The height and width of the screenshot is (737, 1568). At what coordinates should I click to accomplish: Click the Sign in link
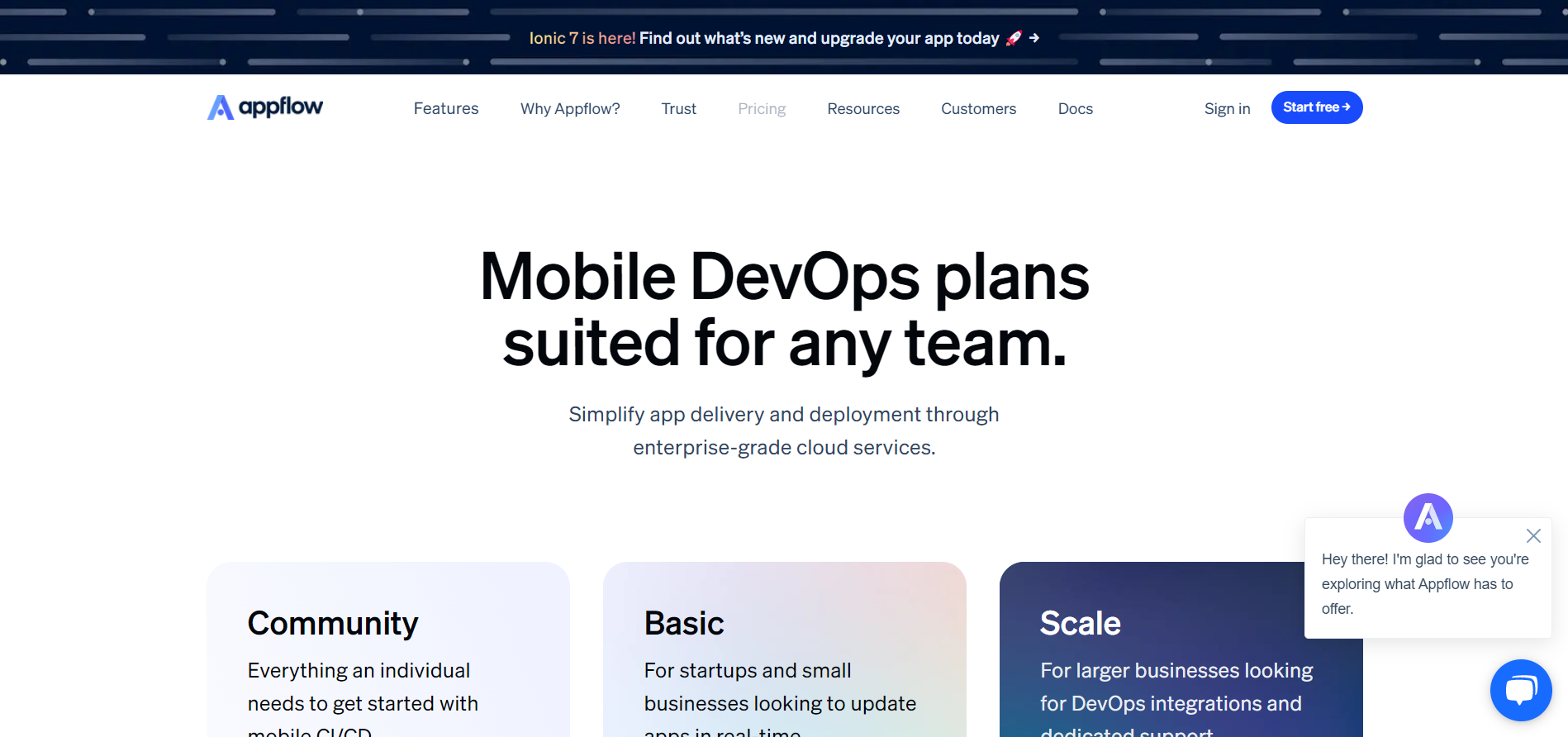[x=1227, y=109]
